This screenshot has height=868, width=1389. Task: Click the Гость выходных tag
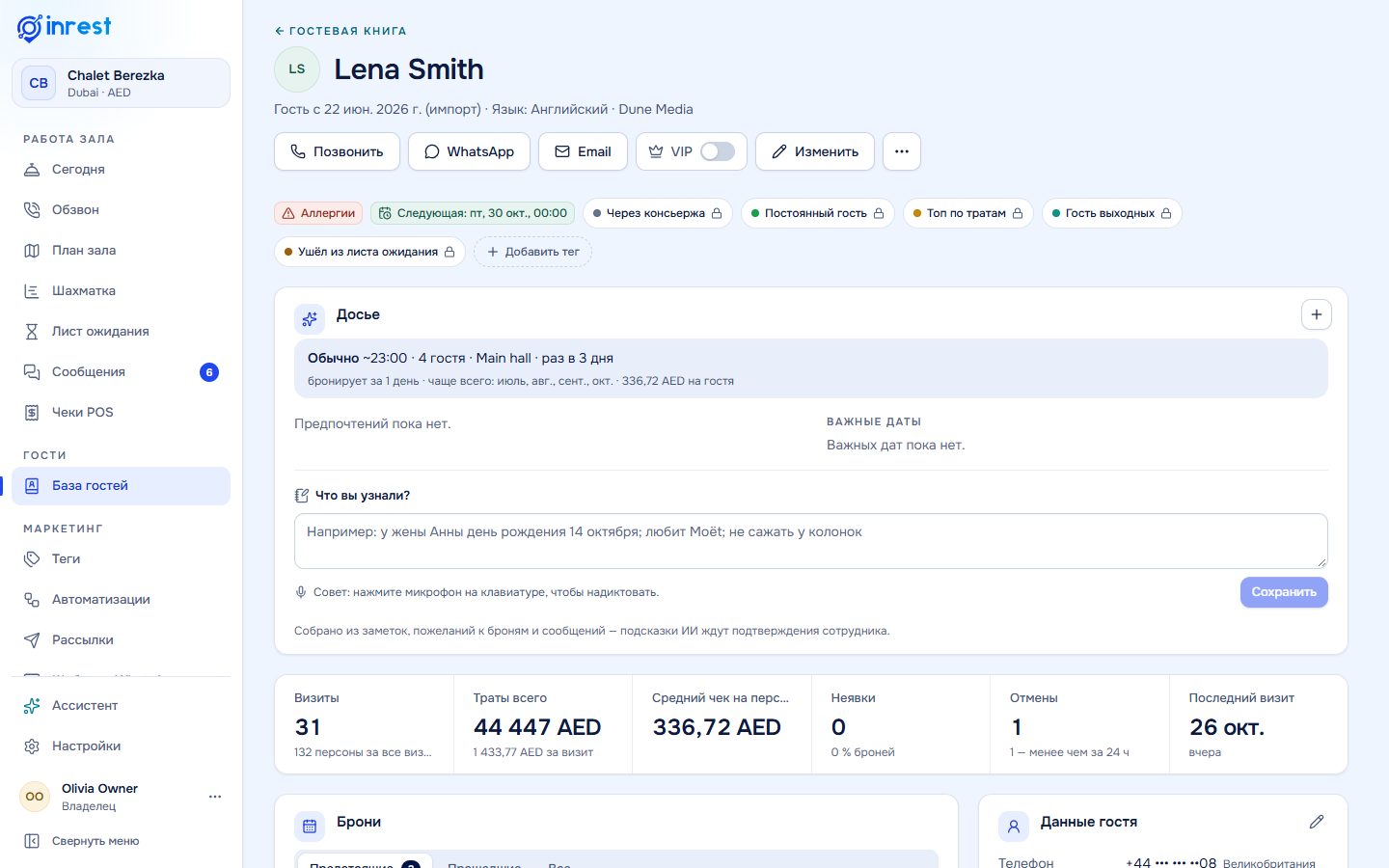coord(1112,213)
